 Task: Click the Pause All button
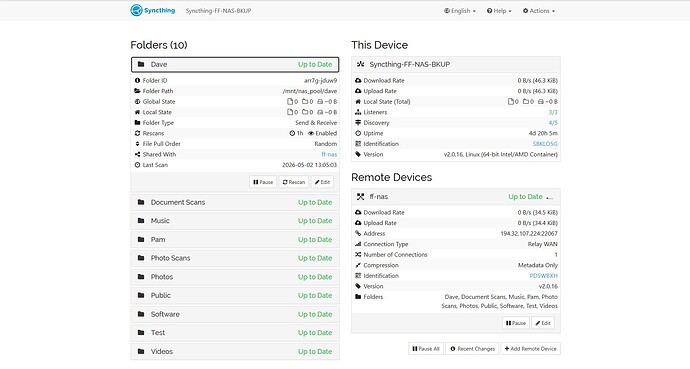(x=426, y=349)
